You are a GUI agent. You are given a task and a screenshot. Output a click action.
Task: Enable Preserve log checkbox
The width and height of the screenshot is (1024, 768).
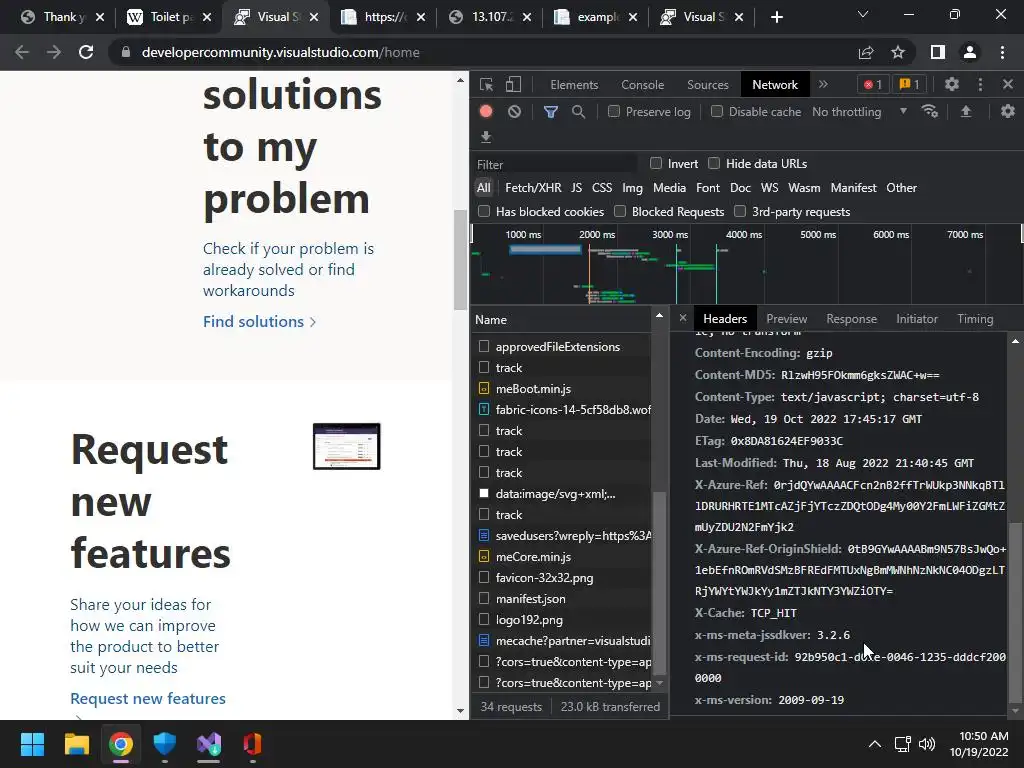pos(614,111)
